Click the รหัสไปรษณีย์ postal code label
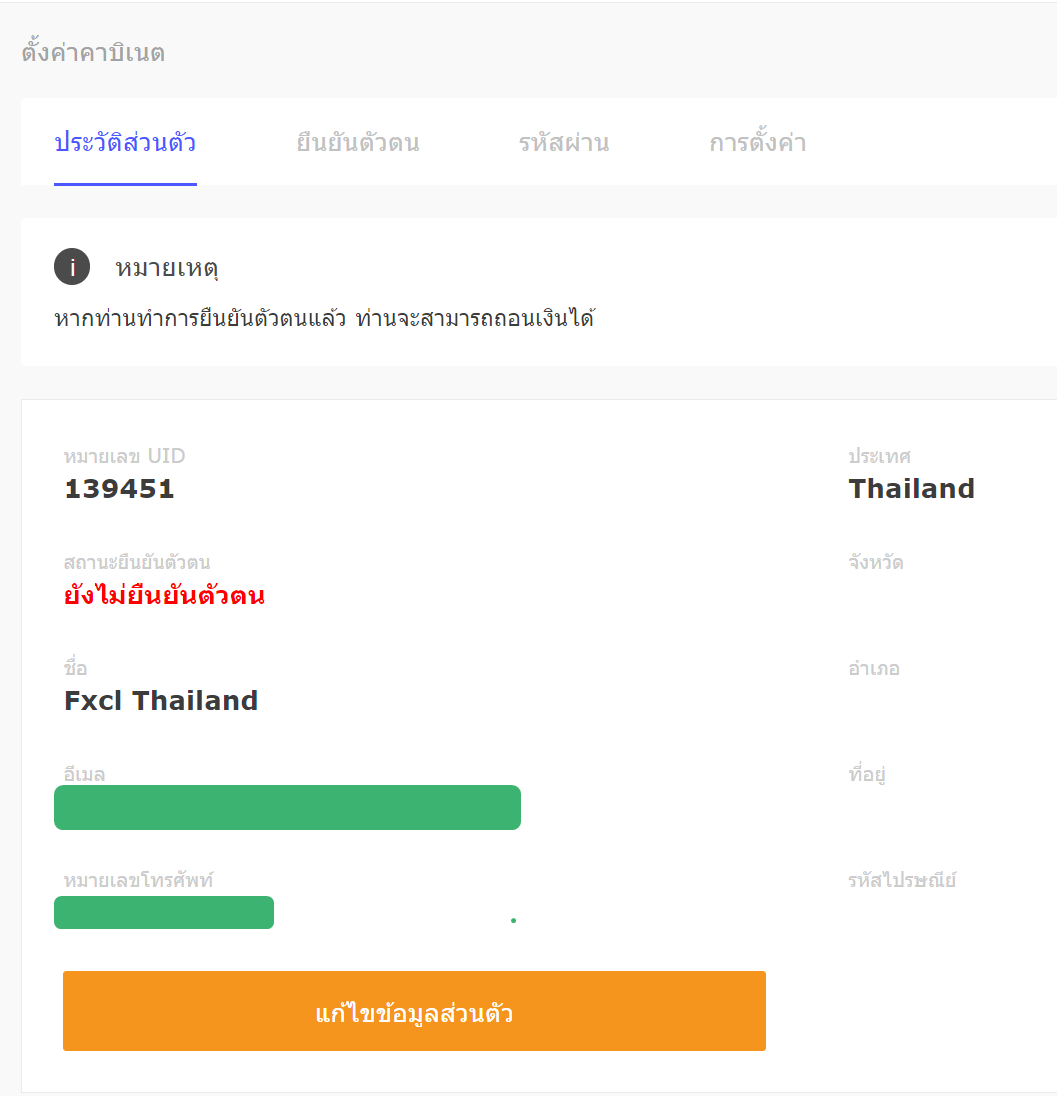The image size is (1057, 1096). click(x=899, y=880)
